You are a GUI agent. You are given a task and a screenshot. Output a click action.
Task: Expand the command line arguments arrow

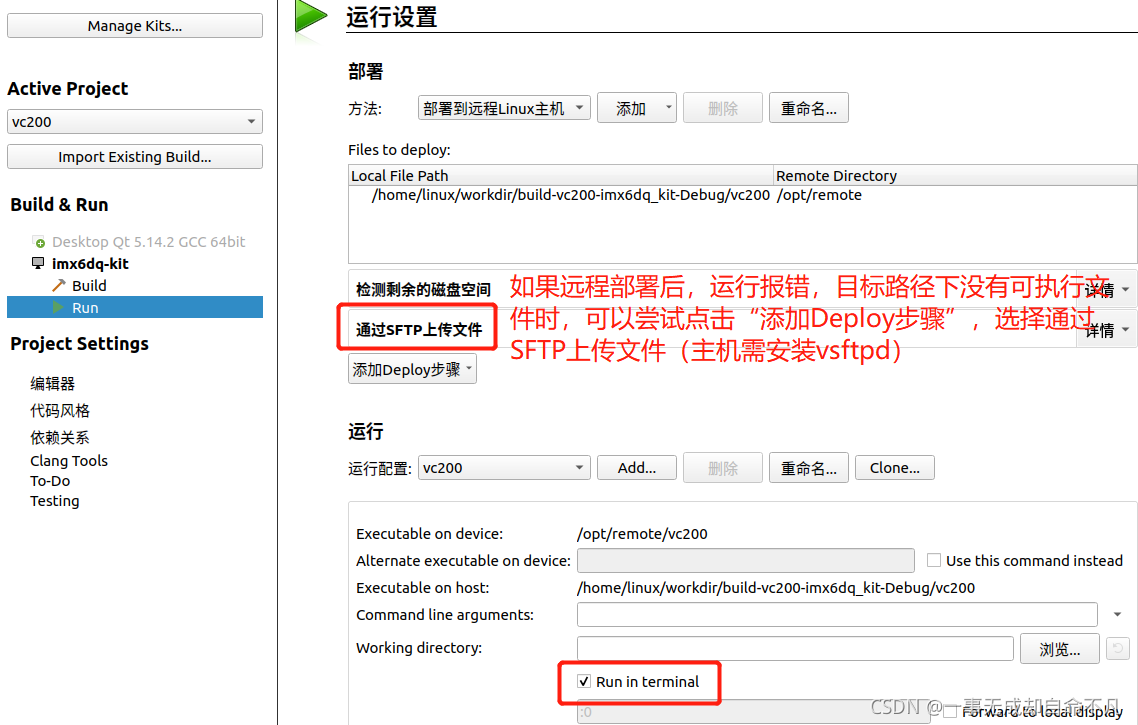coord(1117,615)
